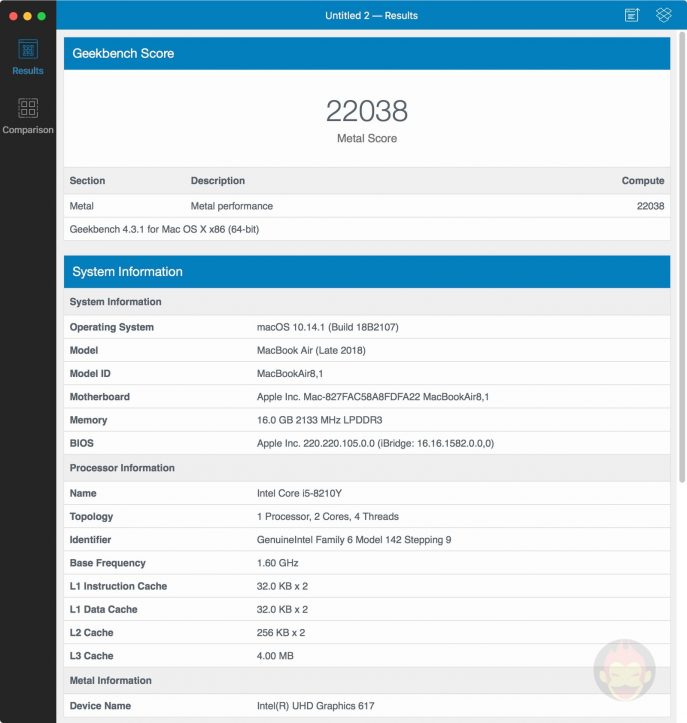
Task: Select the 22038 Metal score value
Action: pos(367,111)
